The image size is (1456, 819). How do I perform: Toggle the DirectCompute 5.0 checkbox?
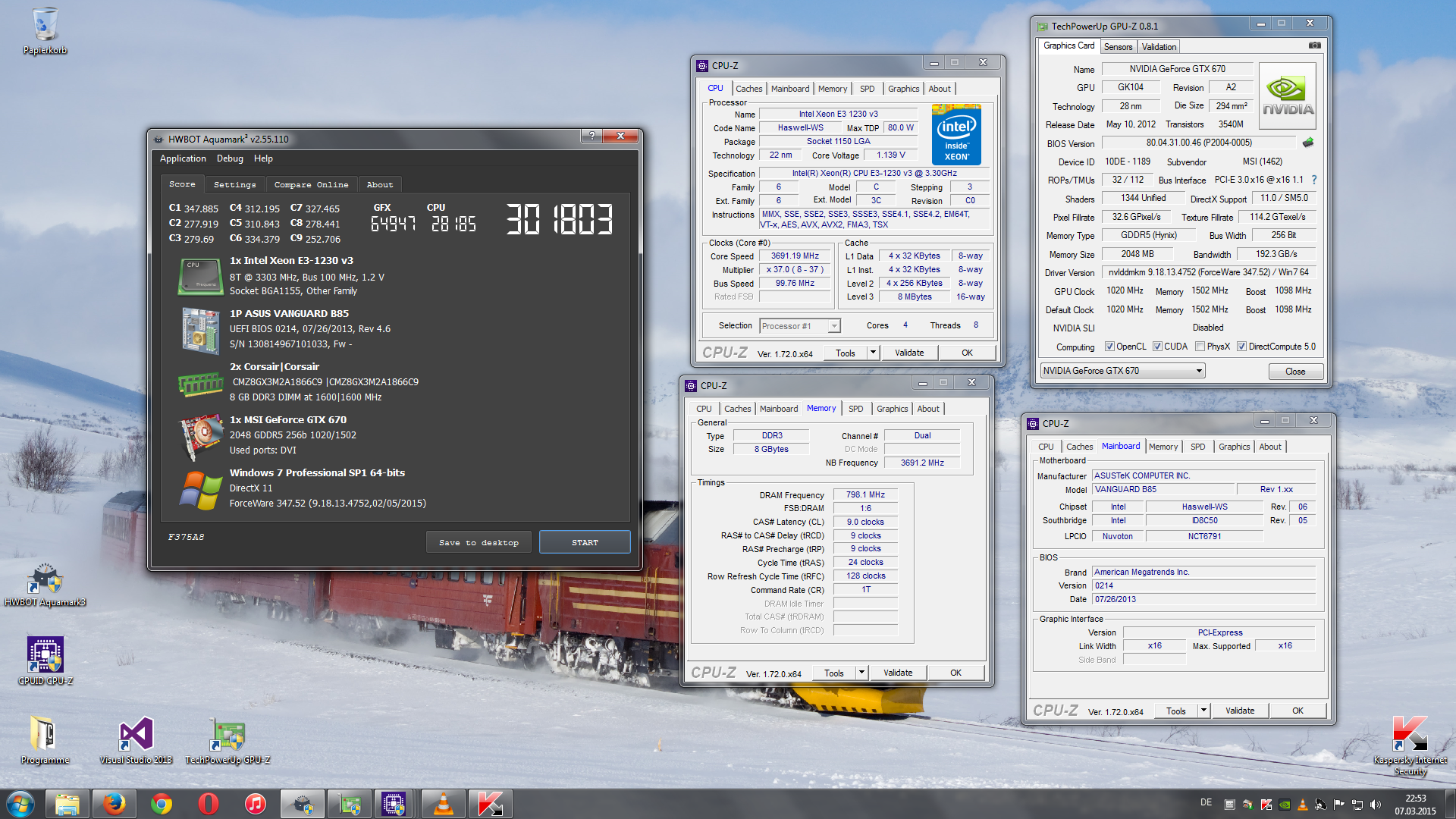click(x=1241, y=347)
